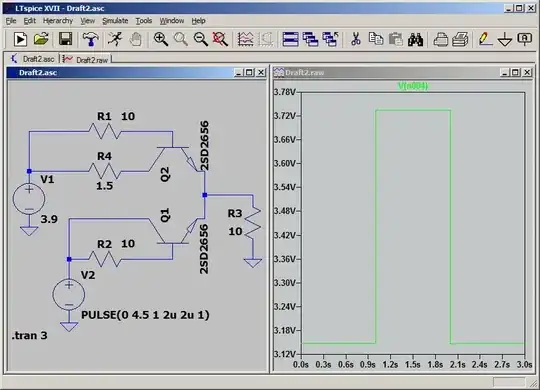540x390 pixels.
Task: Switch to the Draft2.asc tab
Action: [32, 59]
